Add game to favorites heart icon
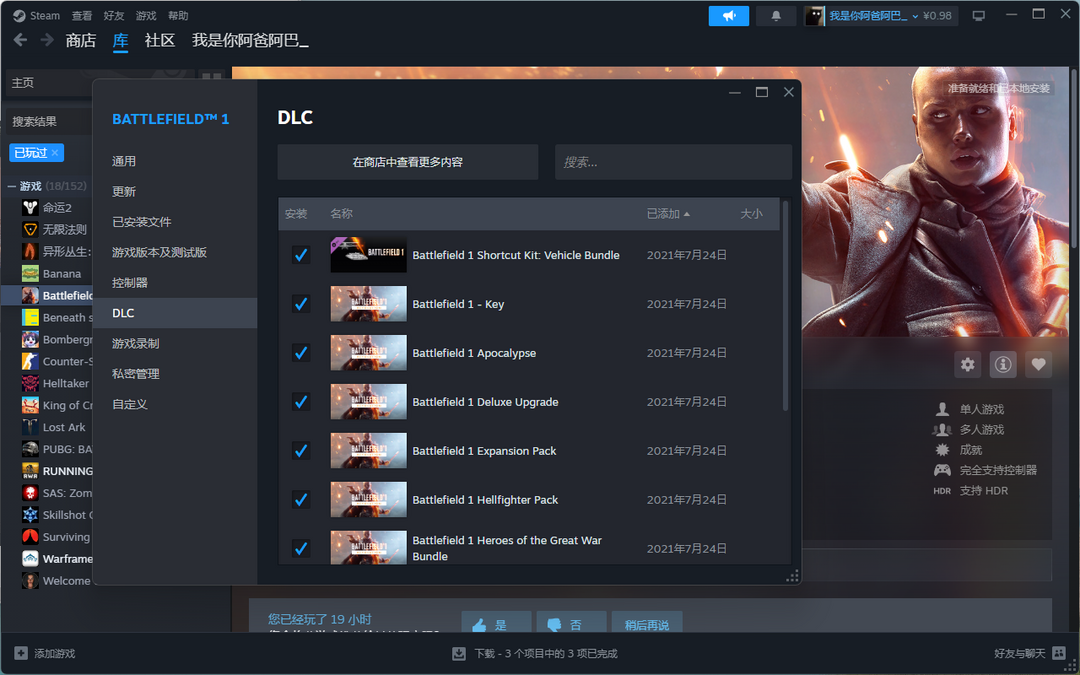Screen dimensions: 1080x675 point(1038,365)
